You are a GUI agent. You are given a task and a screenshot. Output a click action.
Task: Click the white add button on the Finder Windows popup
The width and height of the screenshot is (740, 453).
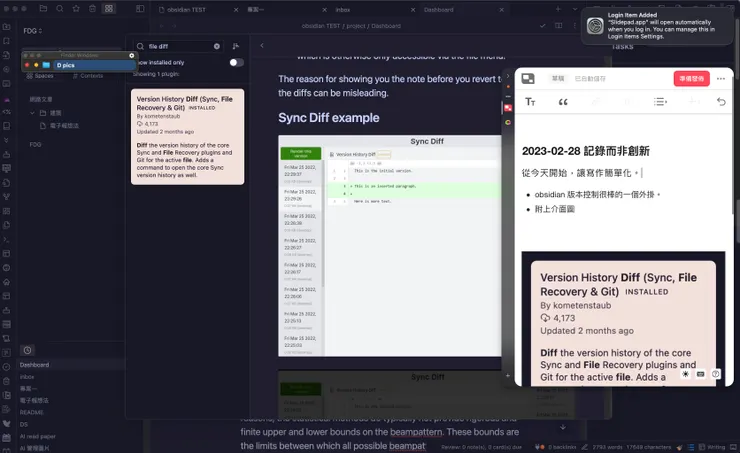pyautogui.click(x=132, y=55)
